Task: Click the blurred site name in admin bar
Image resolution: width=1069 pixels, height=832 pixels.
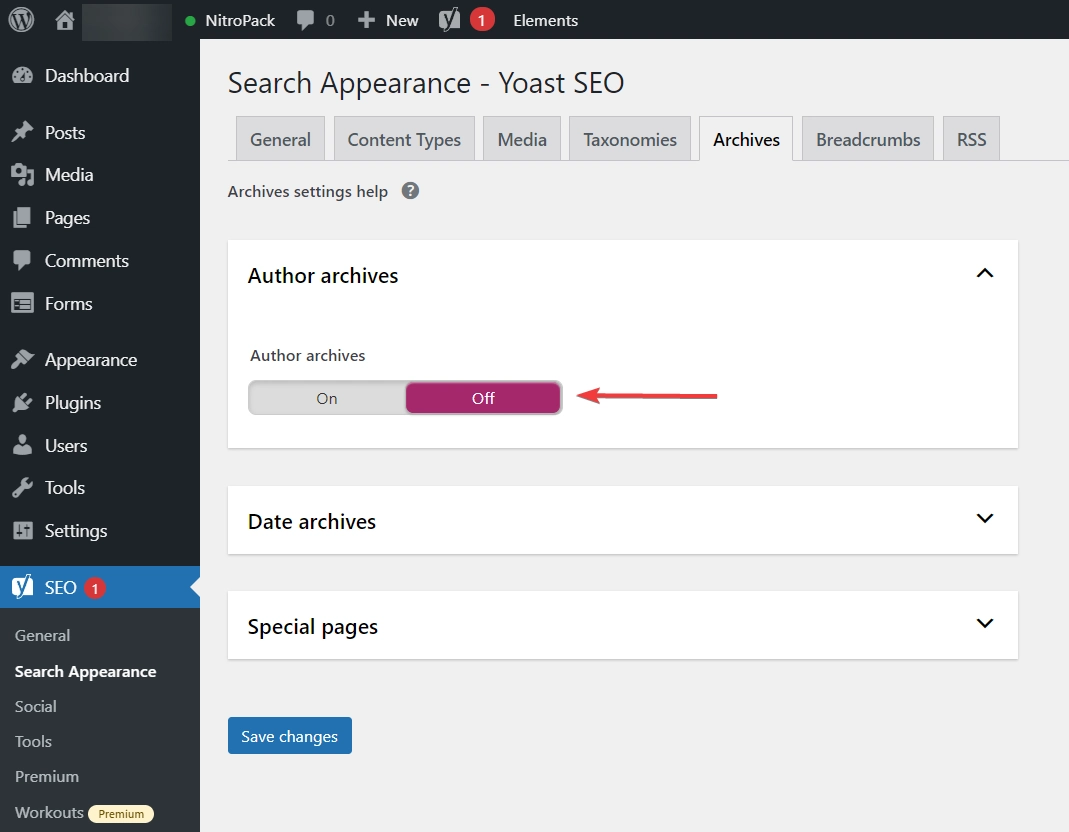Action: [127, 21]
